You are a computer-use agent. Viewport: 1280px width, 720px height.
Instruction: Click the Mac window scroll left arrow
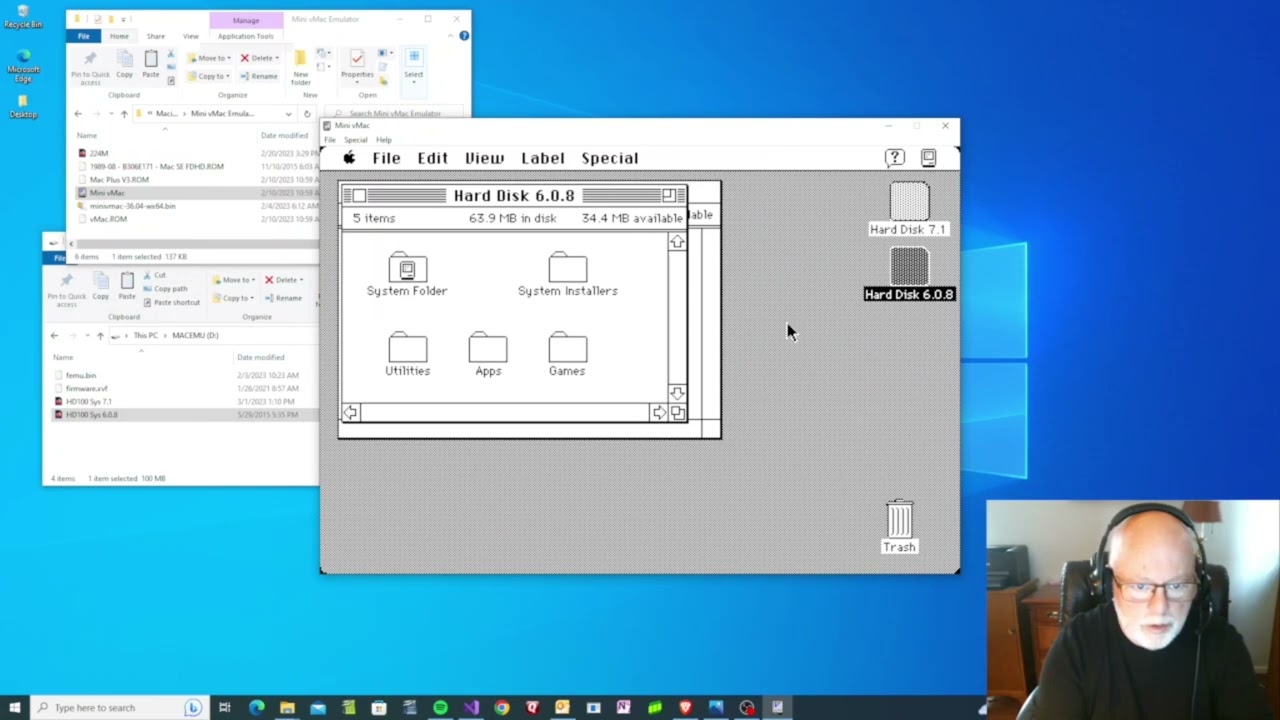[x=350, y=412]
